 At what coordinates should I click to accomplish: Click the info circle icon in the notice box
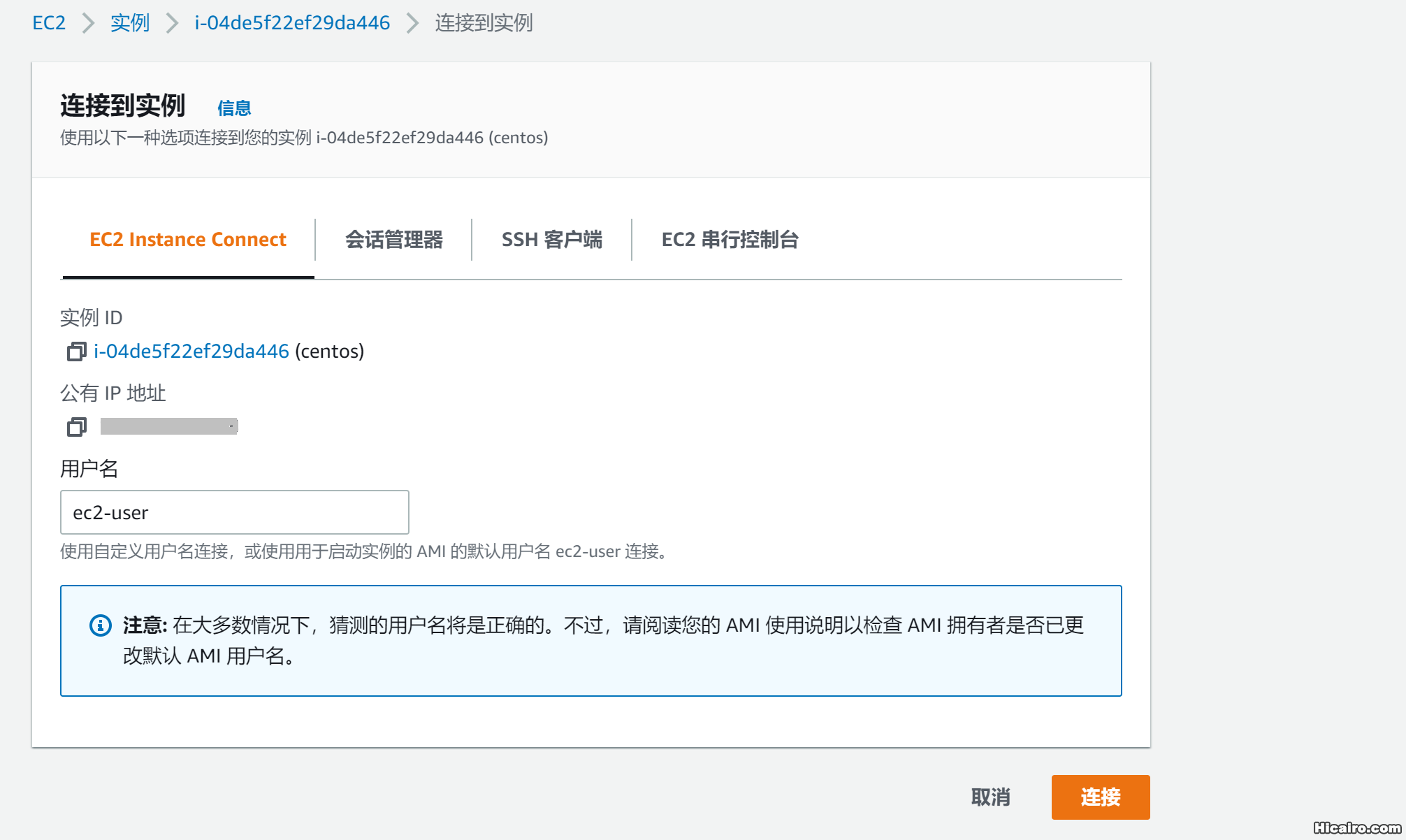[99, 625]
